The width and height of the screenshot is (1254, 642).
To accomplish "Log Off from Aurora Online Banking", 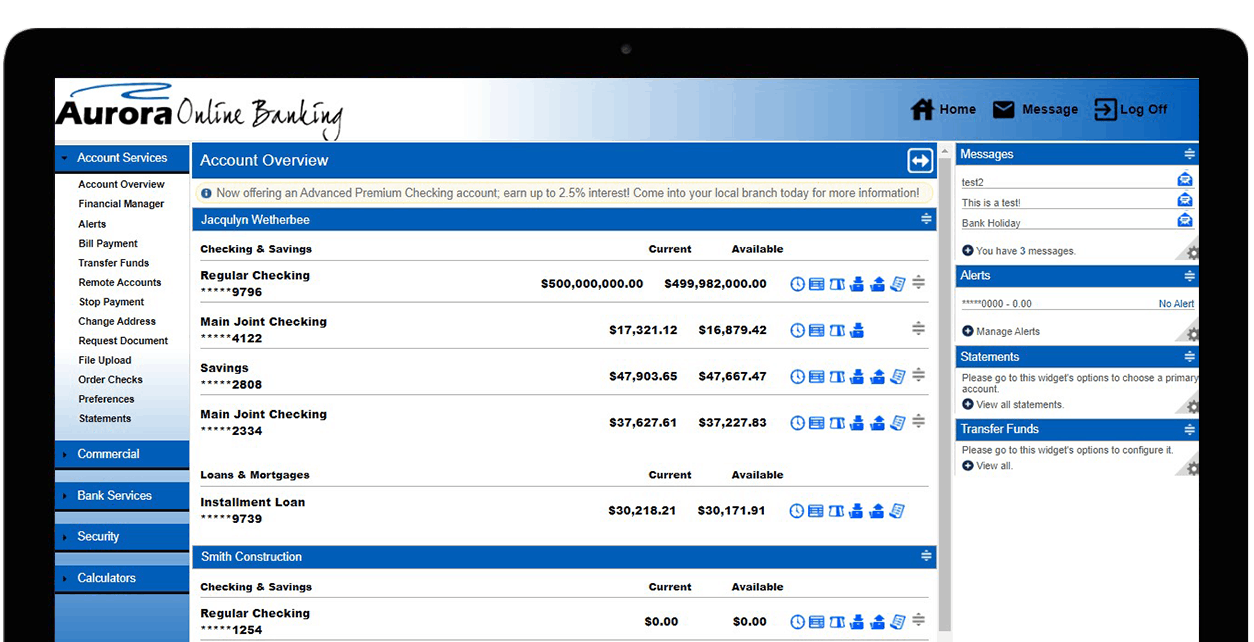I will click(1131, 109).
